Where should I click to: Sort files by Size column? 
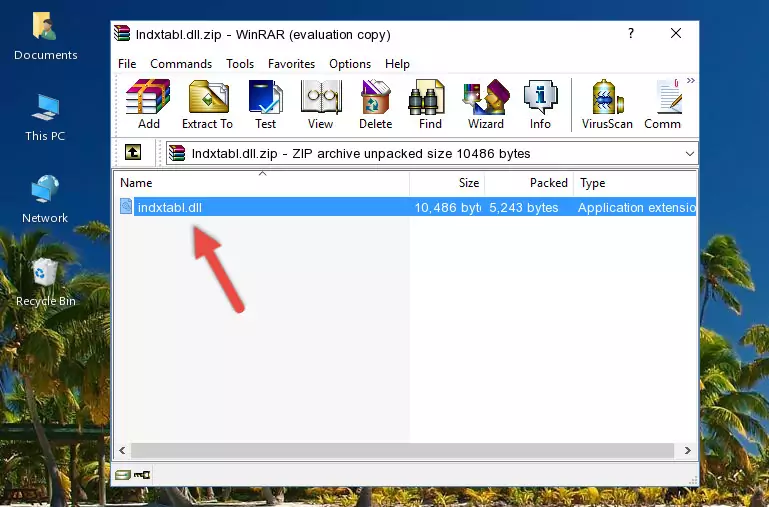(x=447, y=183)
